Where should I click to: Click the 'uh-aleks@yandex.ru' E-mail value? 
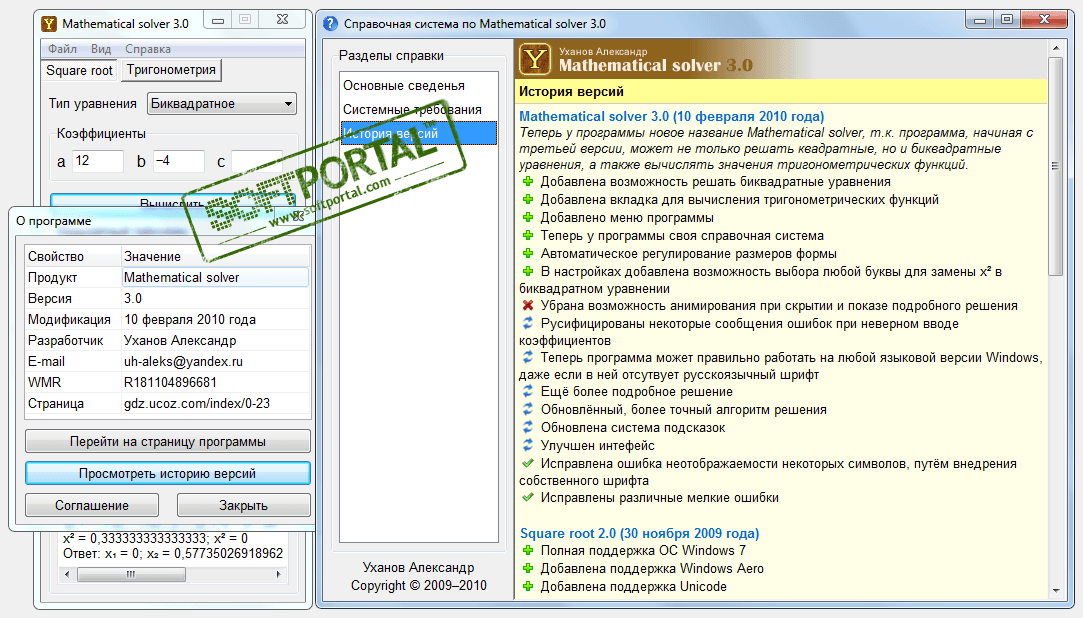[x=183, y=361]
